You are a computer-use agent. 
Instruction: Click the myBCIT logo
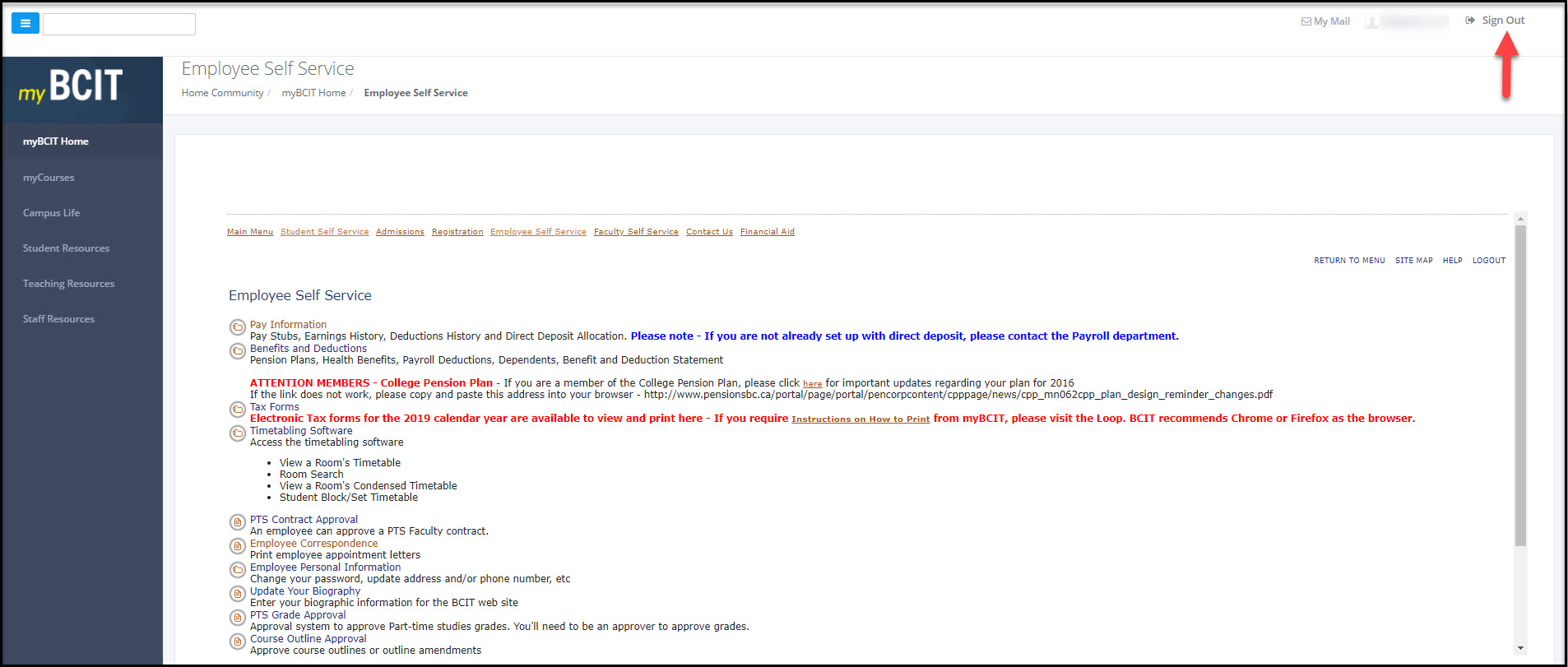(x=71, y=86)
